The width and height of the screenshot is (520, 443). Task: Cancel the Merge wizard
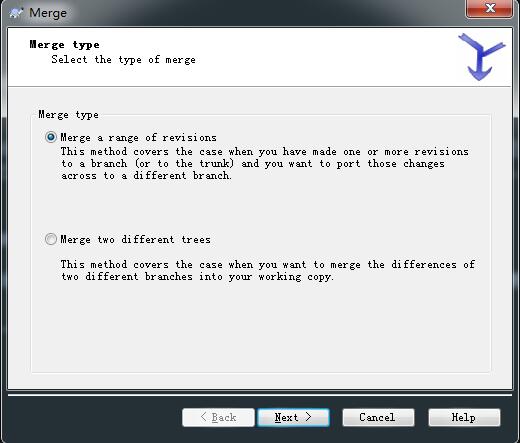pos(378,417)
